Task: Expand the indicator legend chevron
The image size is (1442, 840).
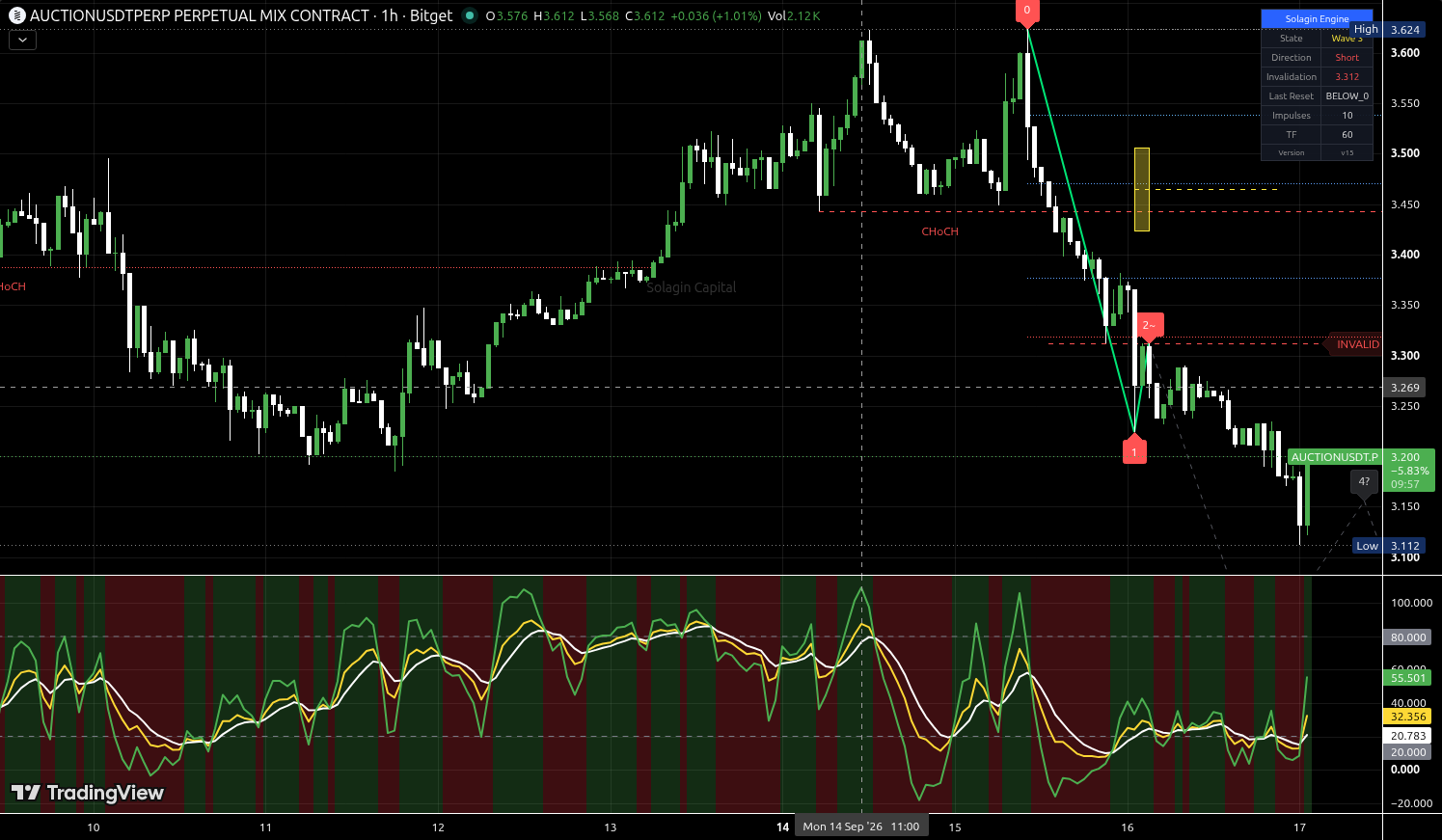Action: 22,41
